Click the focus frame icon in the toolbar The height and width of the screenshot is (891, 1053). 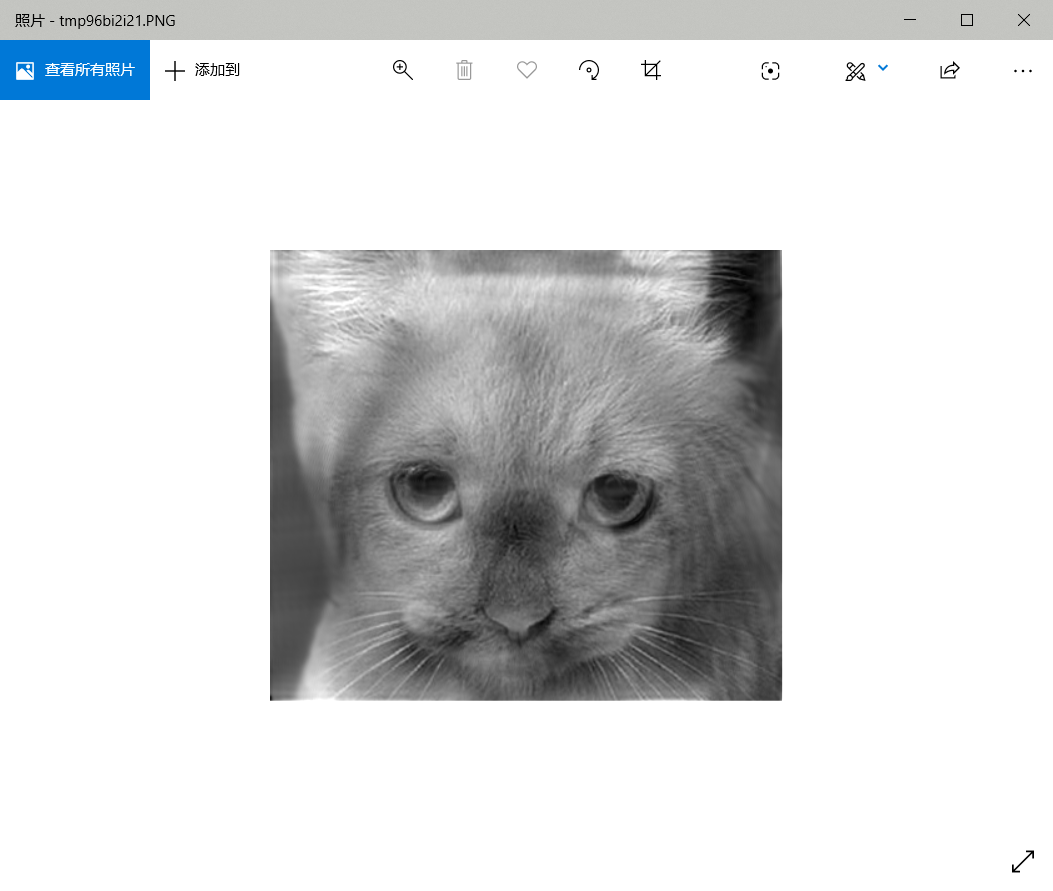[770, 70]
